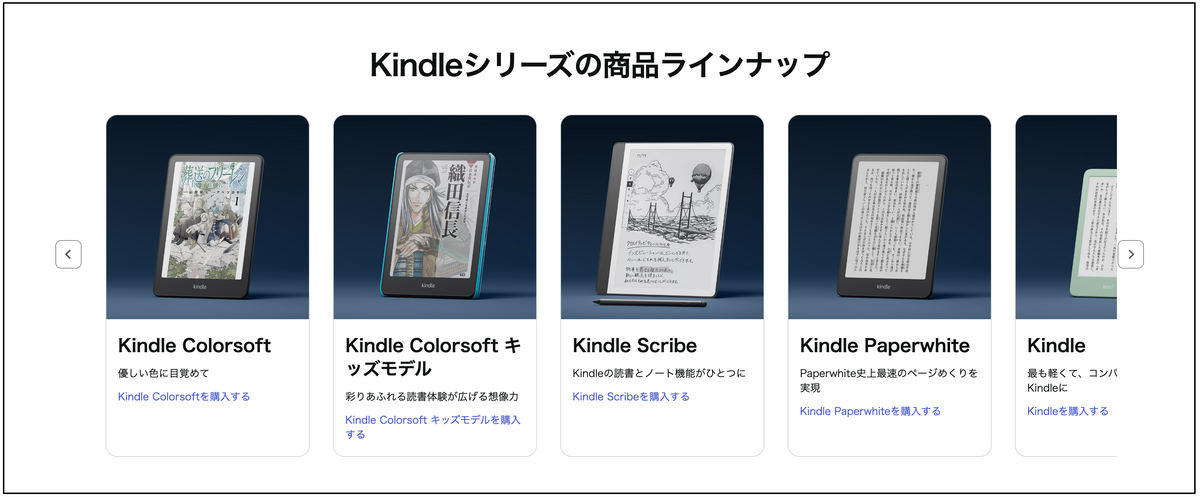Open the Kindle Colorsoft Kids model image
1200x497 pixels.
click(435, 217)
